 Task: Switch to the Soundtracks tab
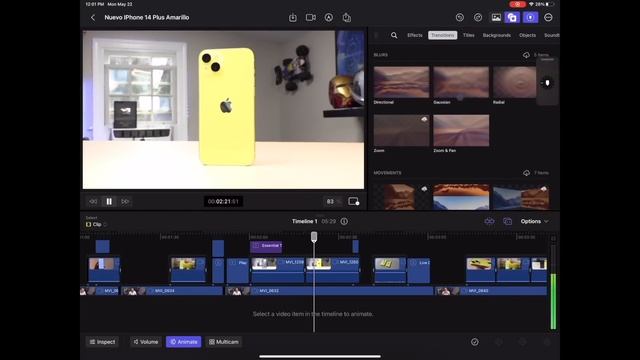551,36
